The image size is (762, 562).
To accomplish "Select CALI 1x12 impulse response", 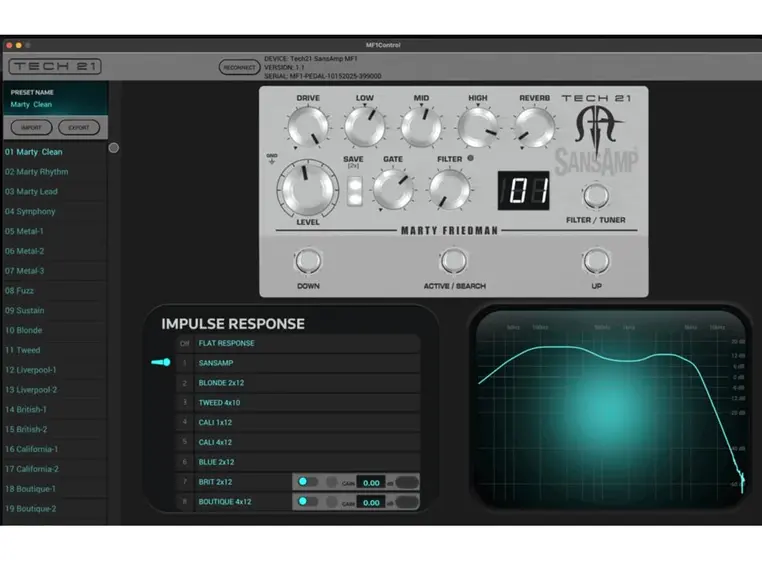I will click(x=298, y=422).
